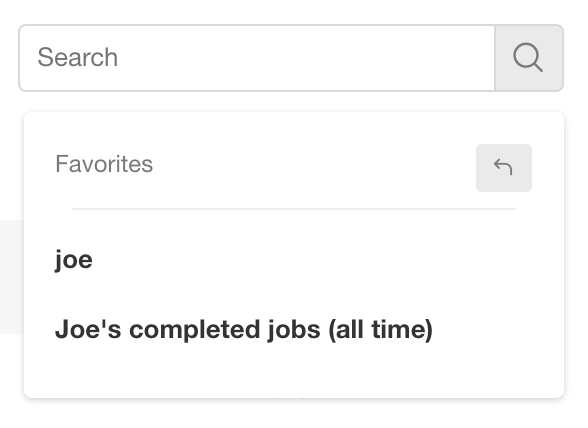The width and height of the screenshot is (588, 428).
Task: Place the cursor in the empty search box
Action: click(257, 58)
